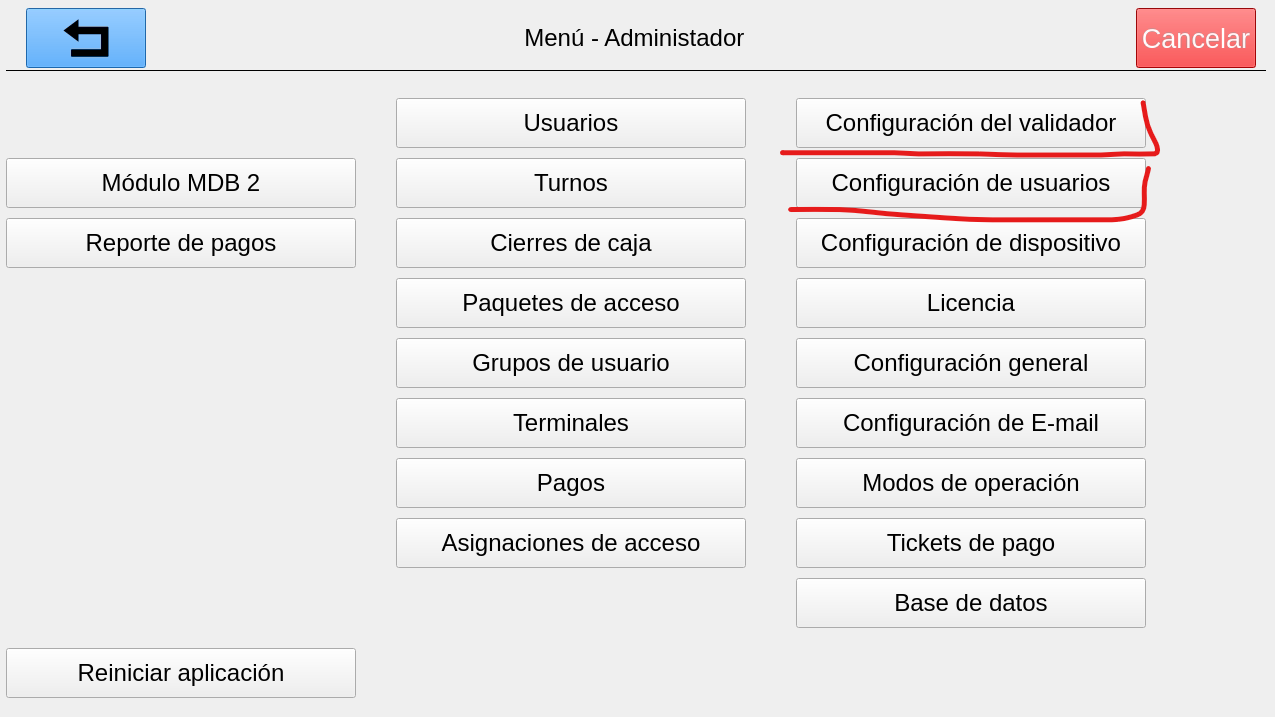1275x717 pixels.
Task: Go to Grupos de usuario
Action: (570, 363)
